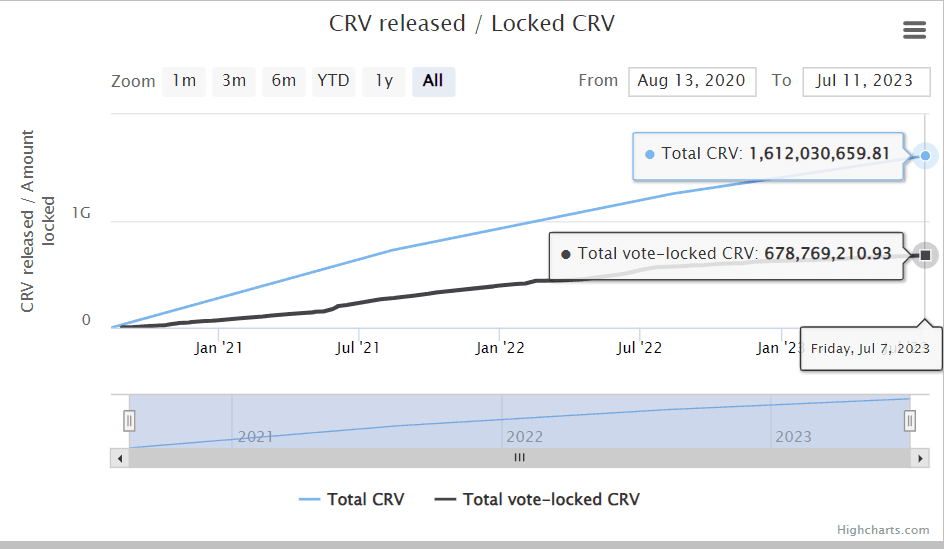Image resolution: width=944 pixels, height=549 pixels.
Task: Select the 3m zoom range
Action: tap(234, 81)
